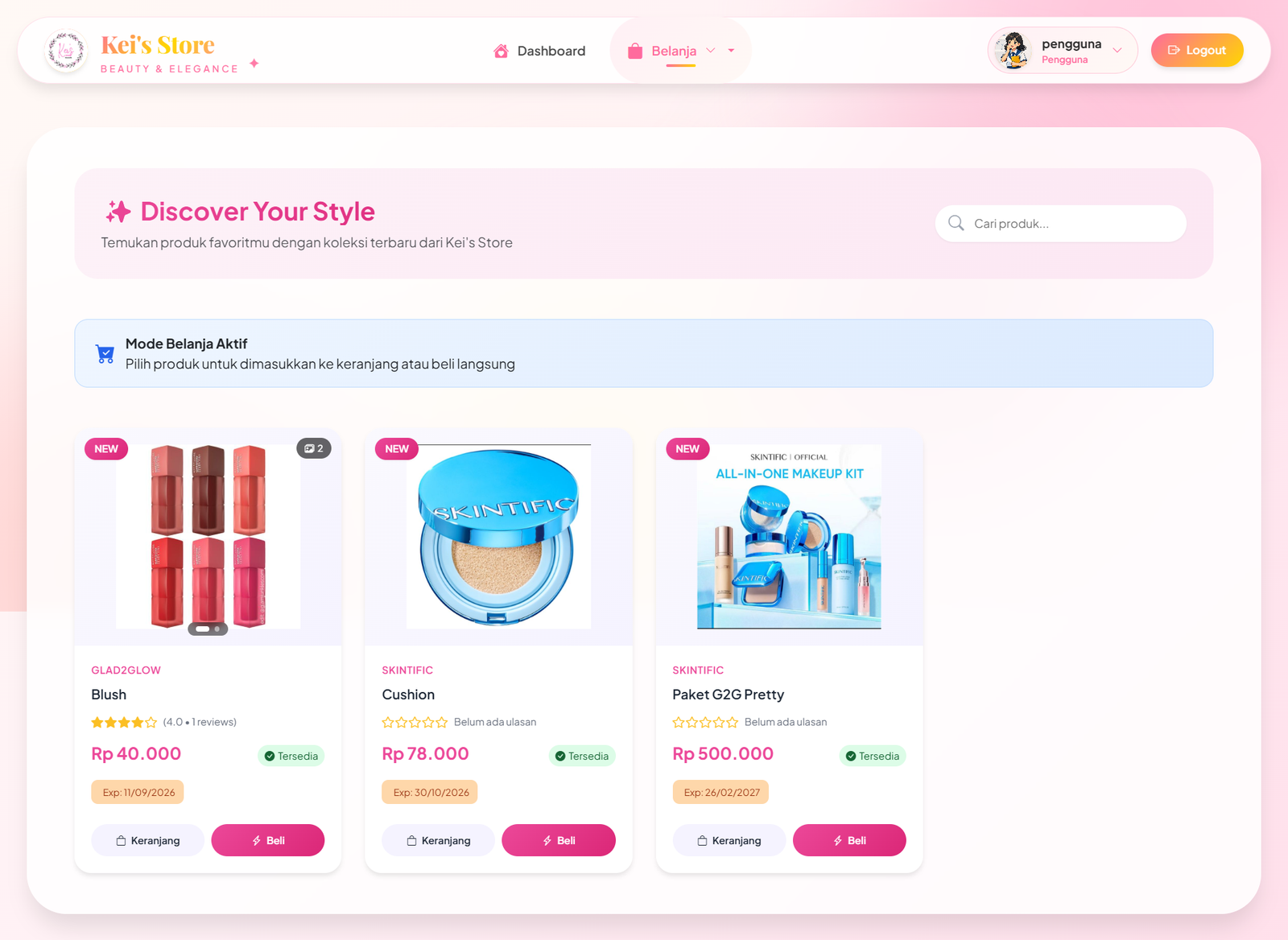The width and height of the screenshot is (1288, 940).
Task: Click the Dashboard home icon
Action: point(501,51)
